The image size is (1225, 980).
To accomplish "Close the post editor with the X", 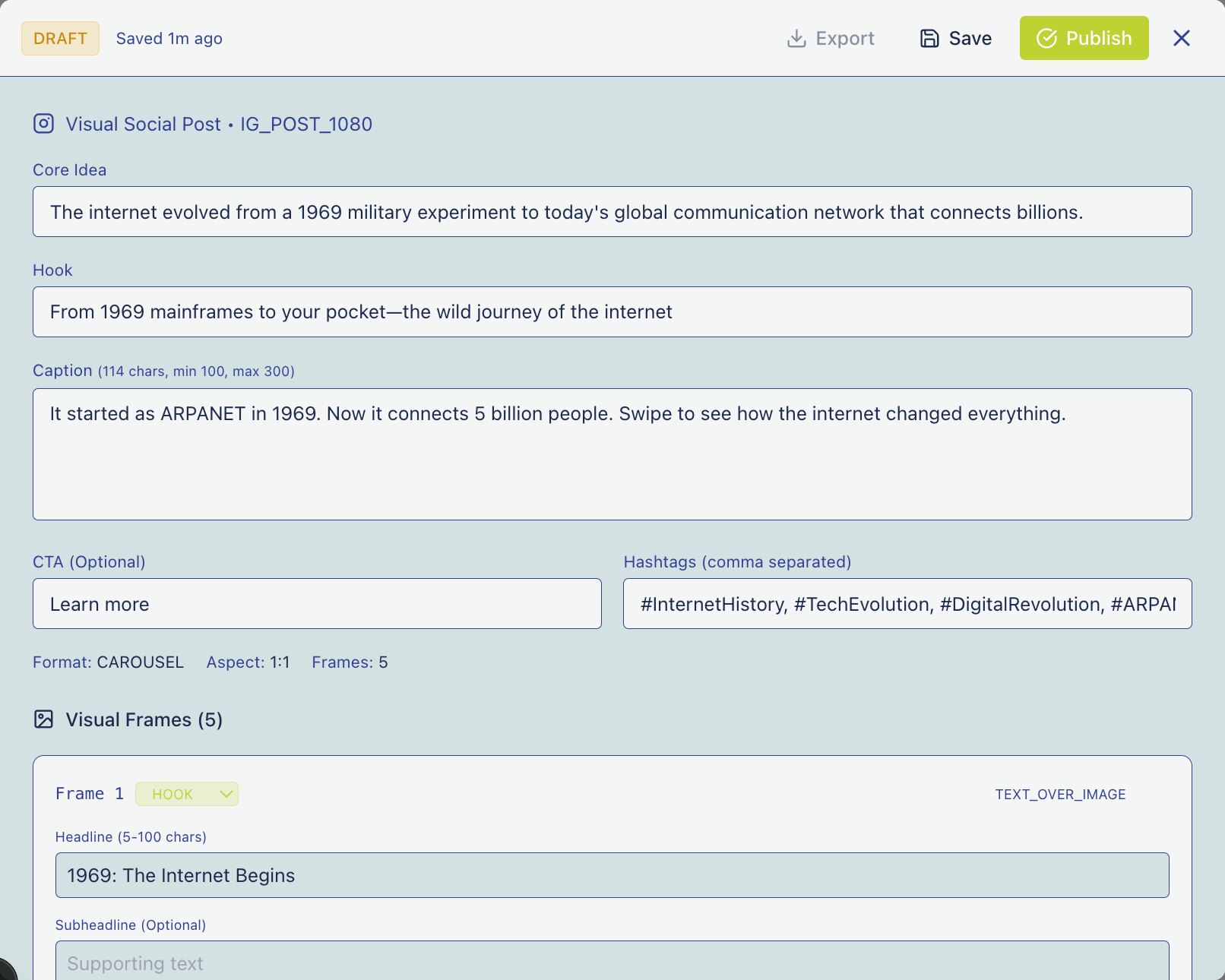I will point(1181,38).
